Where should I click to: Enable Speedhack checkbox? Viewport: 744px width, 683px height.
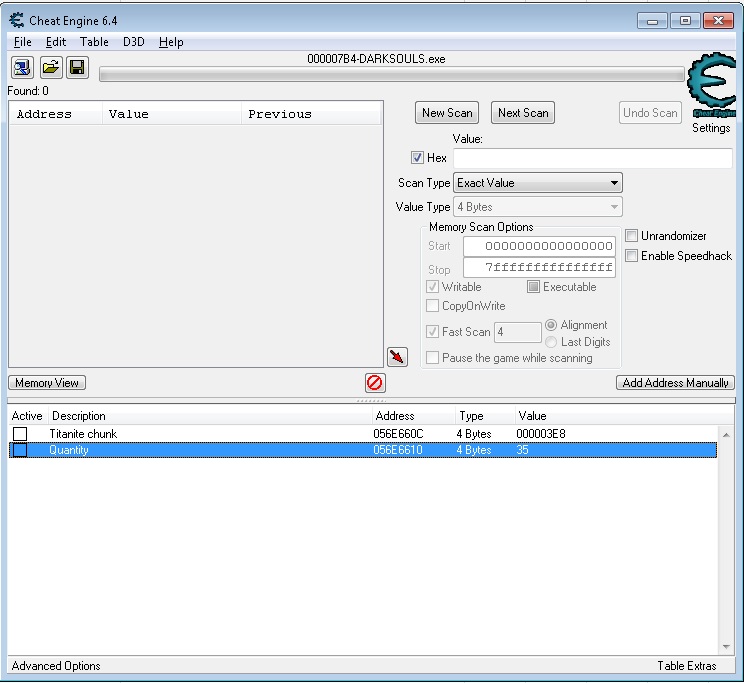631,256
